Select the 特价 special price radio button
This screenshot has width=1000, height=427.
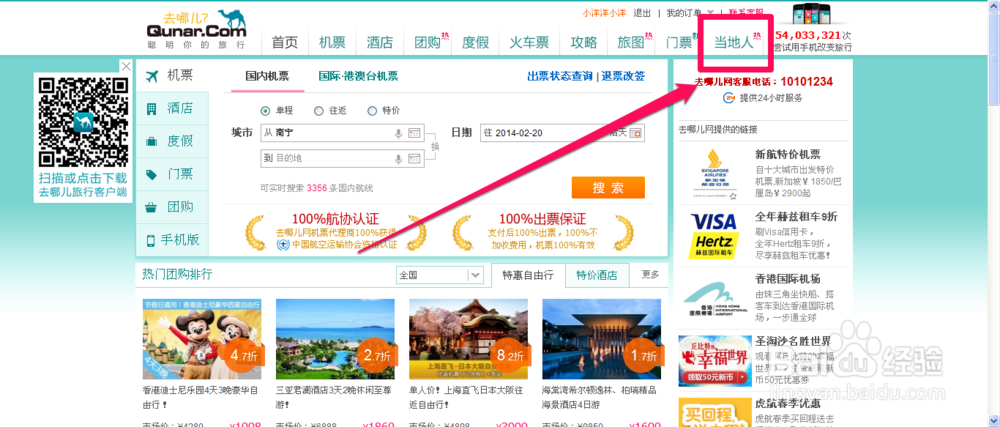[372, 111]
